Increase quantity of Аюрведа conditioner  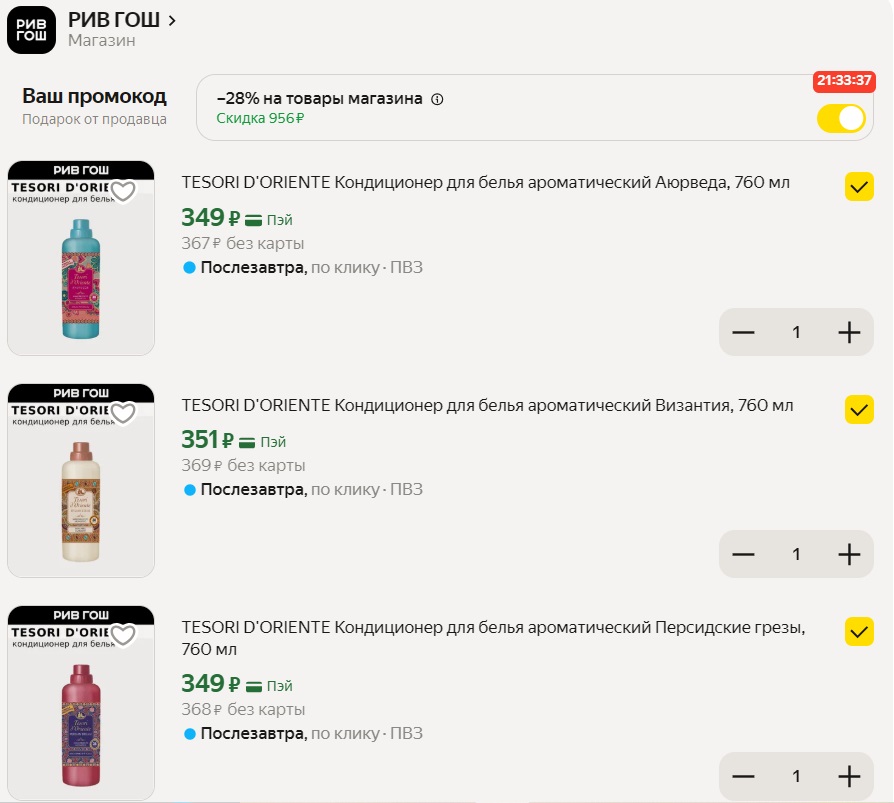pyautogui.click(x=849, y=332)
